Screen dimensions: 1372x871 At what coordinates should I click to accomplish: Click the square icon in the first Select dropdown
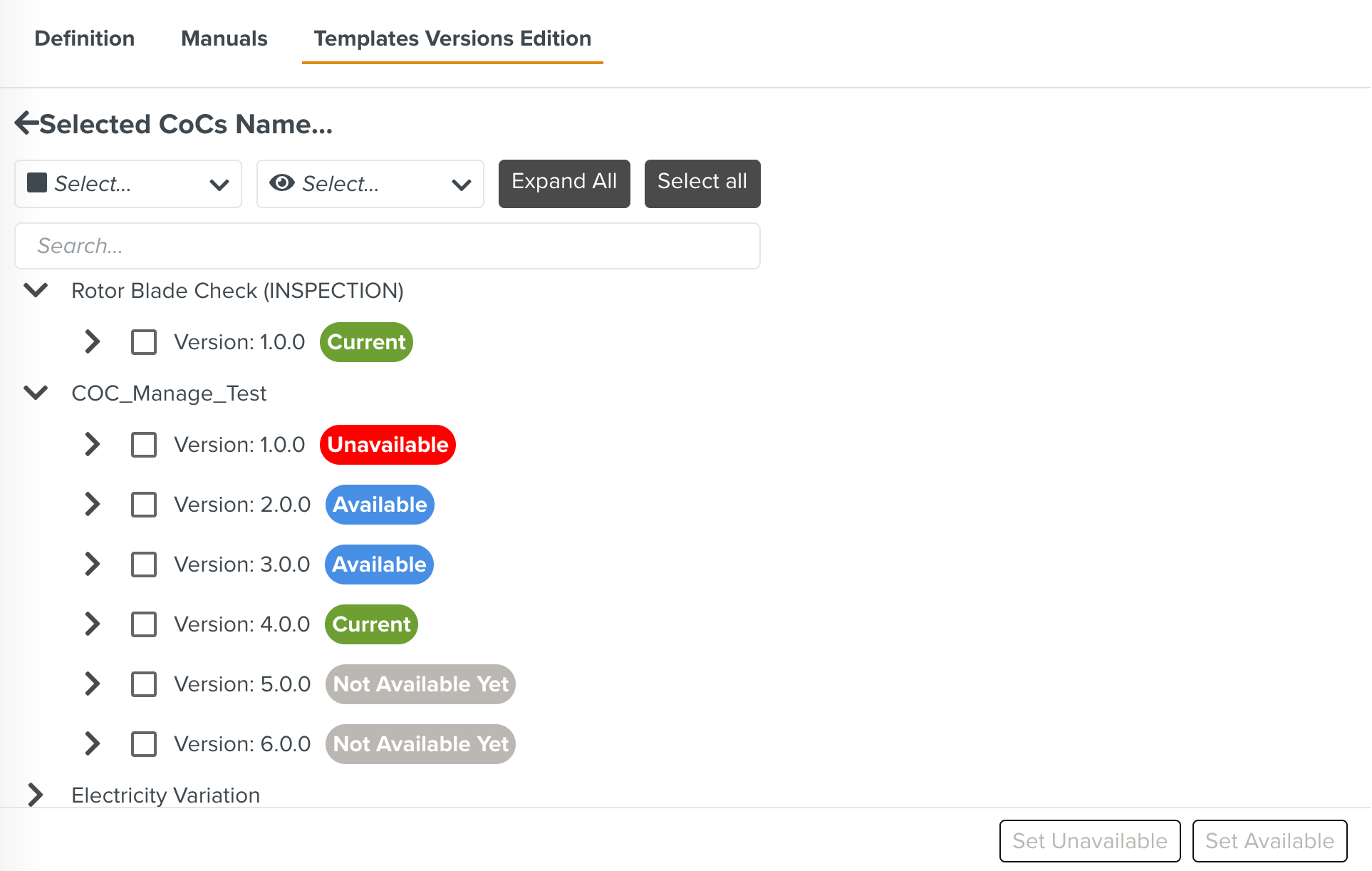pos(36,183)
